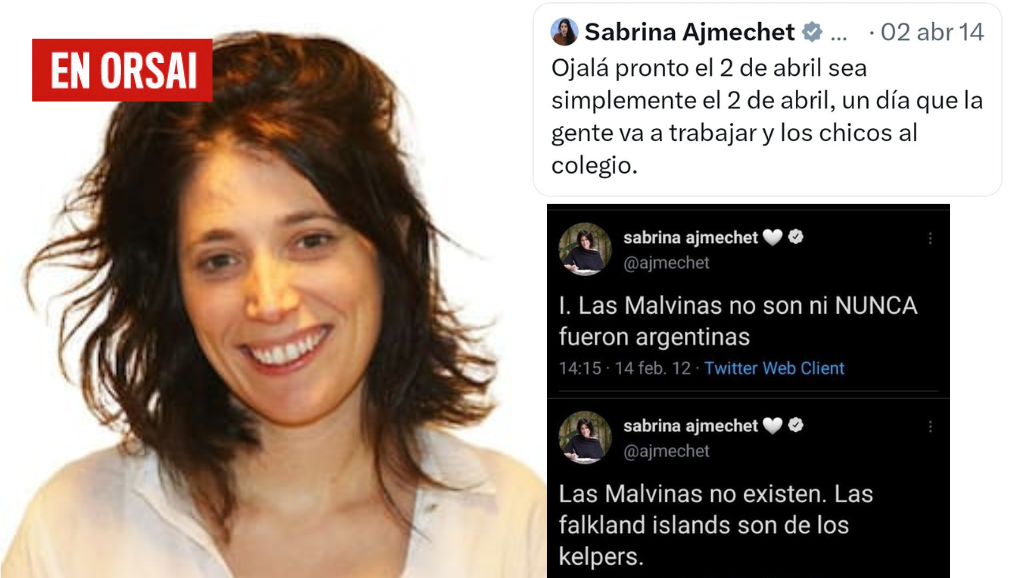Click the Sabrina Ajmechet name in top tweet

tap(689, 32)
